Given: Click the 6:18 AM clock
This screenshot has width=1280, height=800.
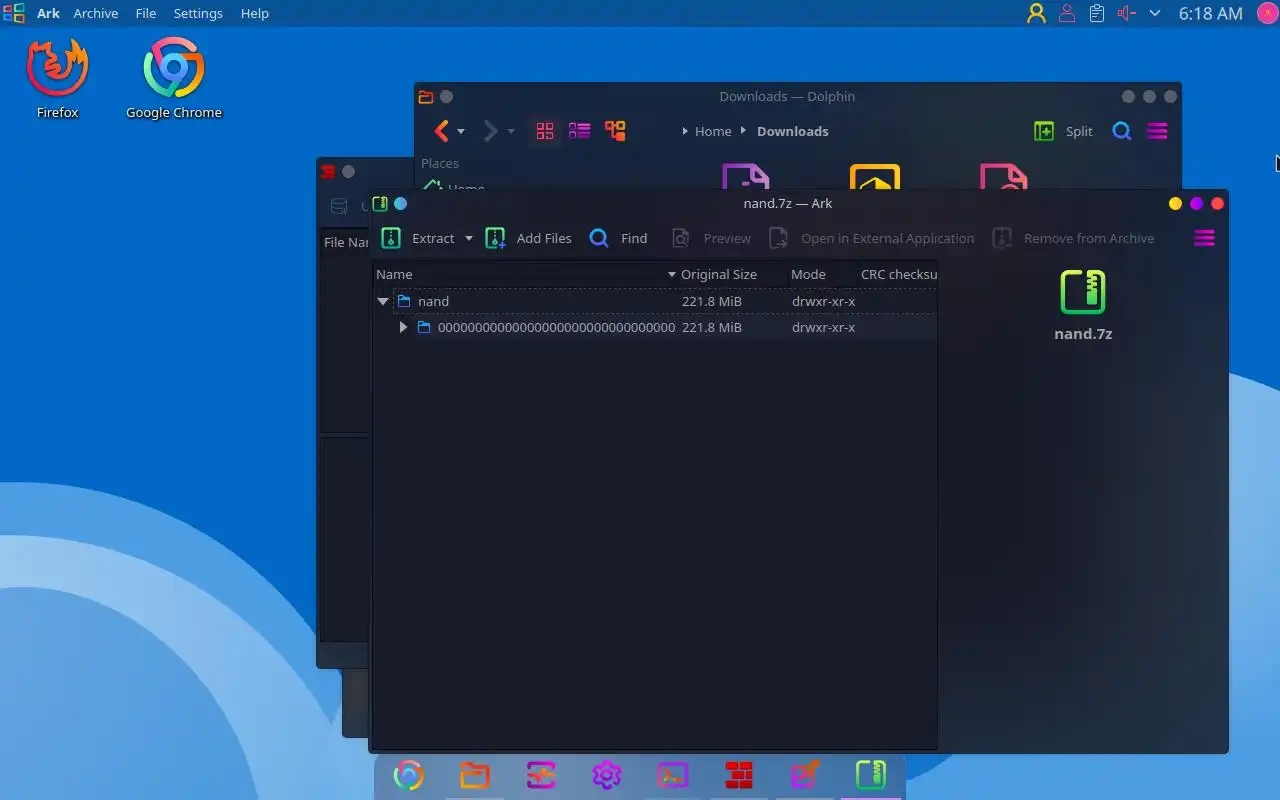Looking at the screenshot, I should 1210,13.
